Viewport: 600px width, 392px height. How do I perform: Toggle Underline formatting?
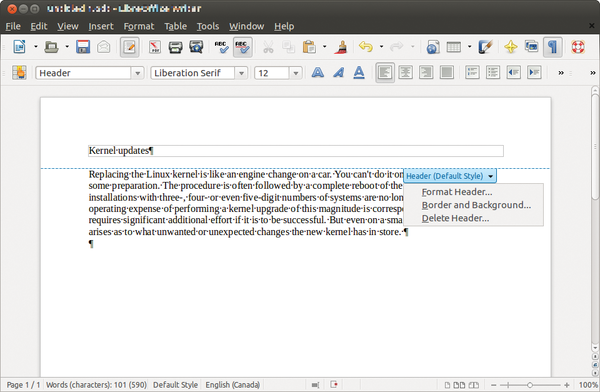pos(359,72)
